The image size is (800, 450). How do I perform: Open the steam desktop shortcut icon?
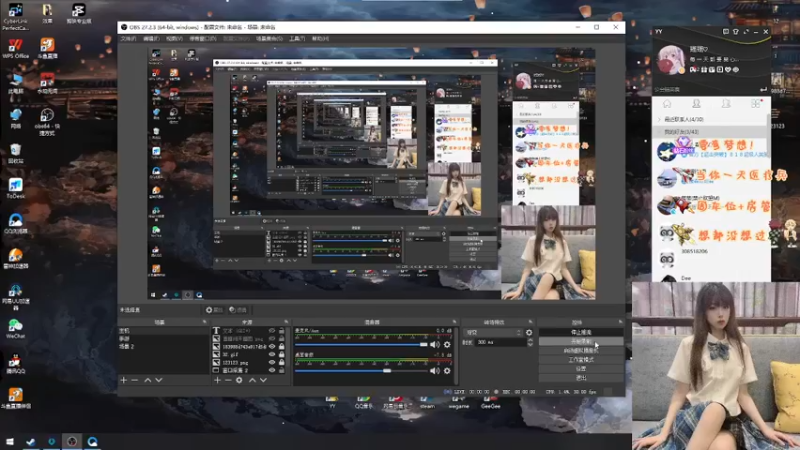pos(427,403)
